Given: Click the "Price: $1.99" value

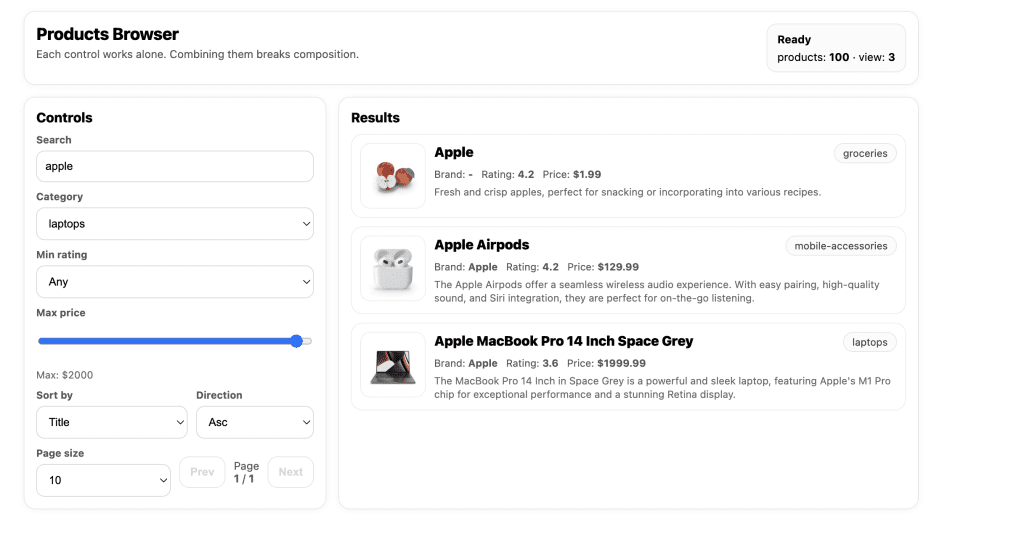Looking at the screenshot, I should (x=572, y=174).
